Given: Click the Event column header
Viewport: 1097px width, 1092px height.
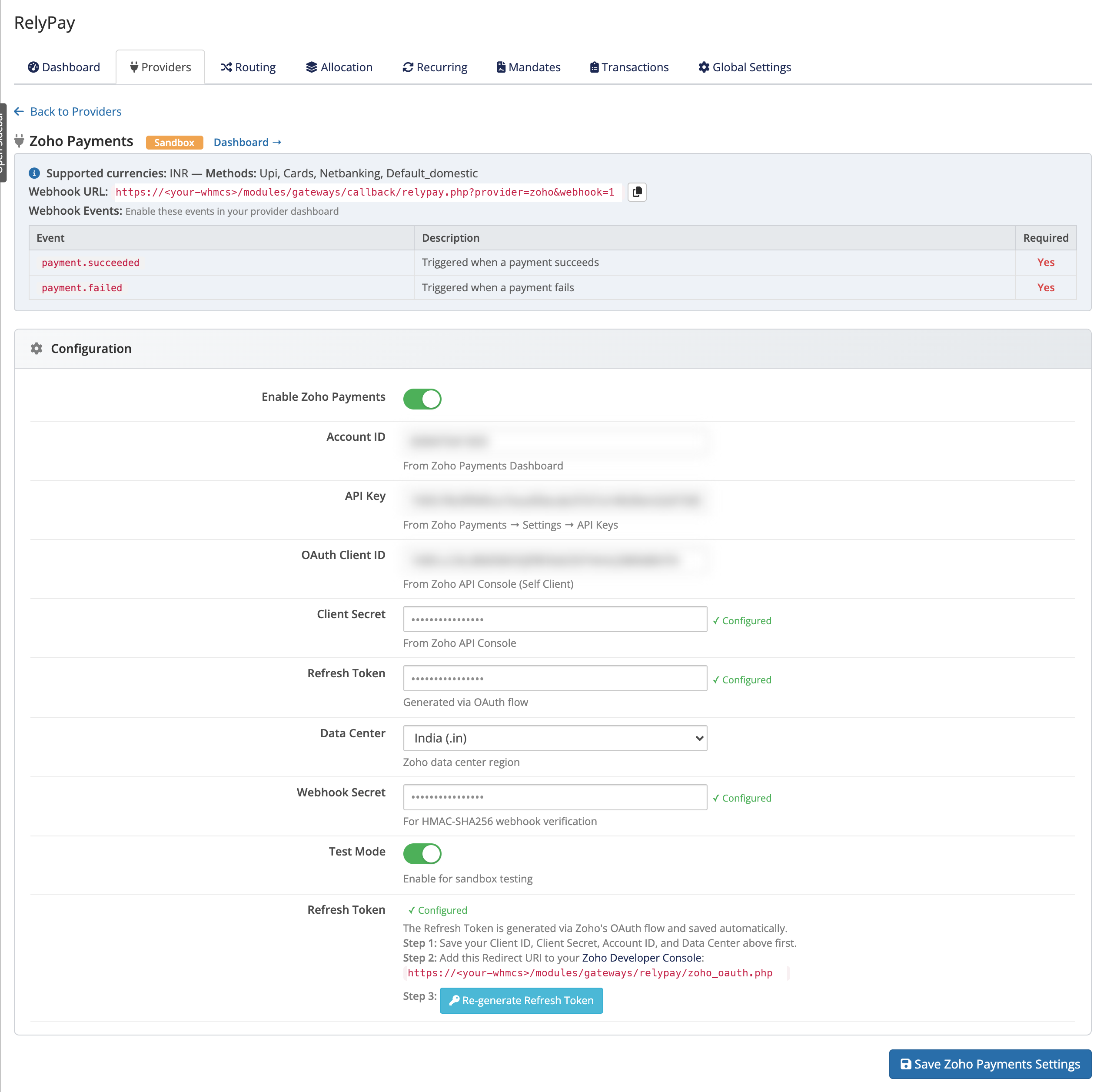Looking at the screenshot, I should [222, 238].
